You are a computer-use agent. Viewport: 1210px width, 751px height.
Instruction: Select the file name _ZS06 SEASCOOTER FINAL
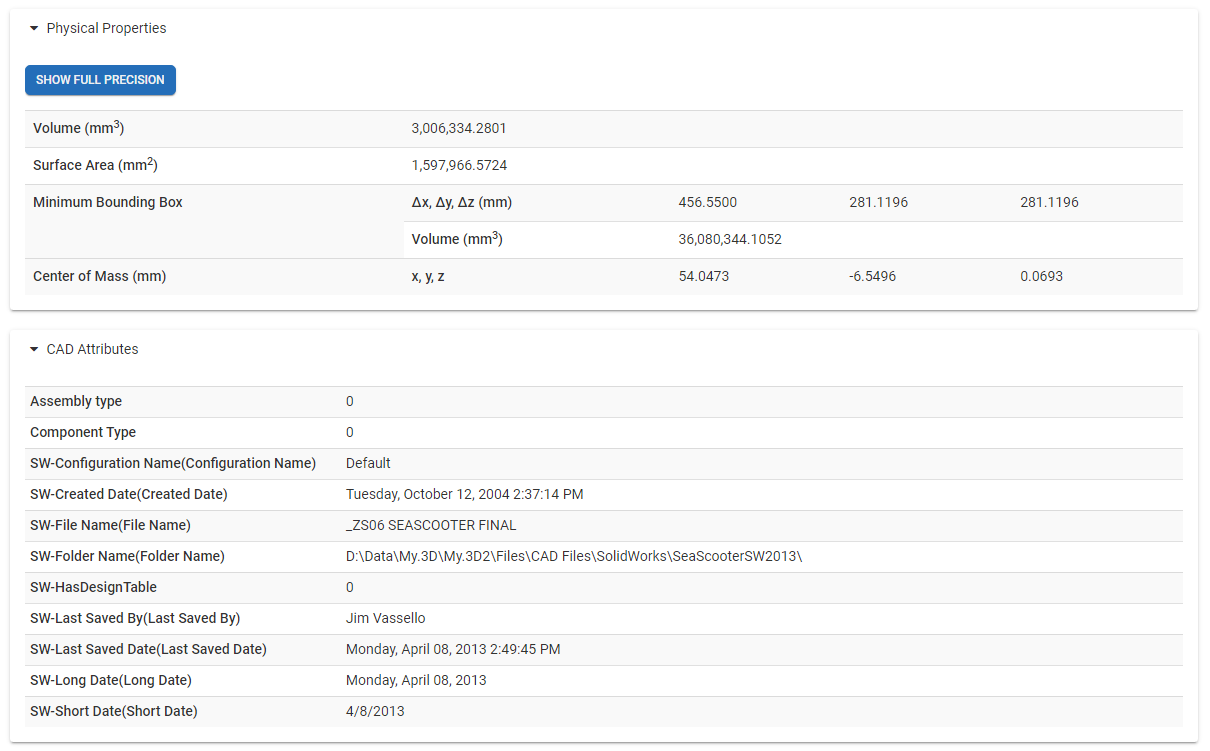pyautogui.click(x=431, y=526)
